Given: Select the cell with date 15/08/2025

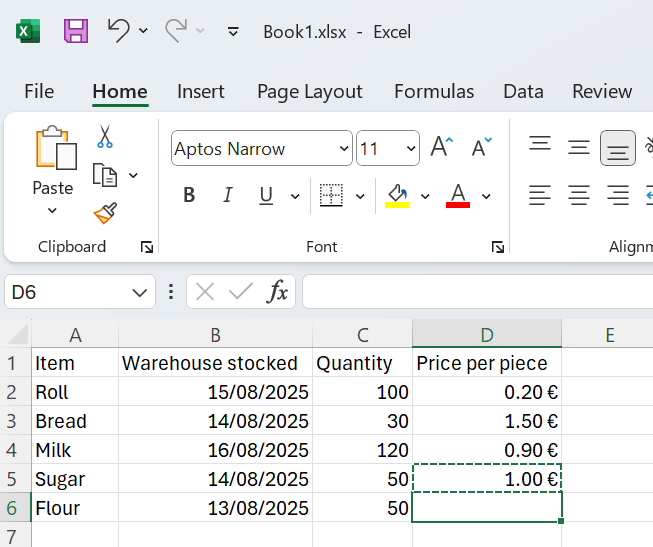Looking at the screenshot, I should 215,392.
